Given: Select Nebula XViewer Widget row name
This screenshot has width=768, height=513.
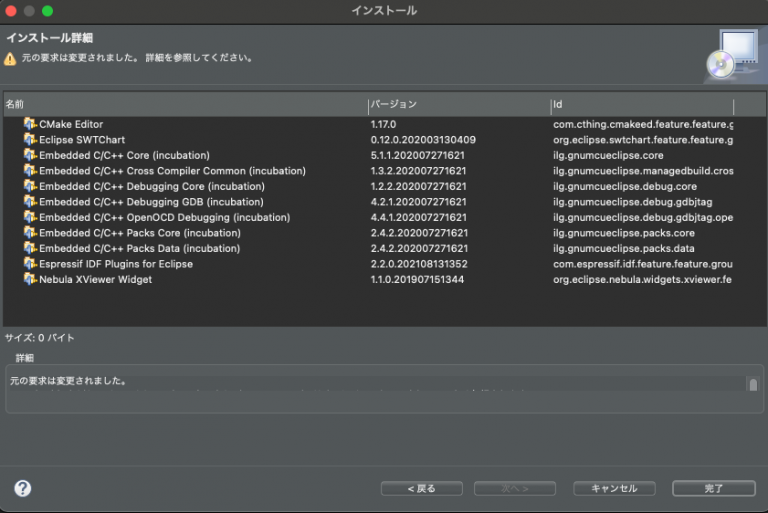Looking at the screenshot, I should (96, 280).
